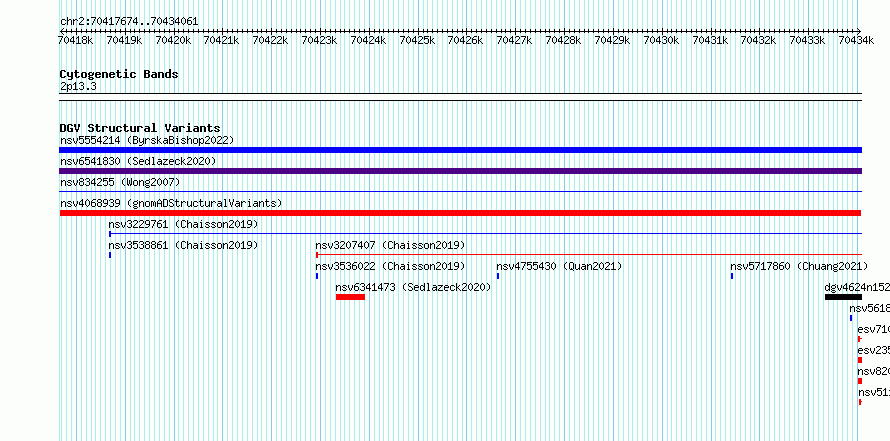890x441 pixels.
Task: Select the blue nsv4755430 marker
Action: click(498, 276)
